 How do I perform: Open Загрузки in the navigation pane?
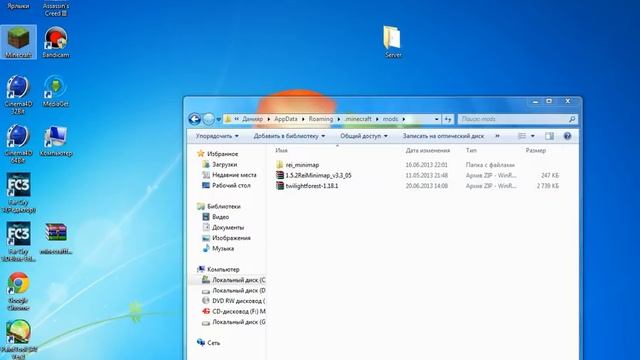(224, 164)
